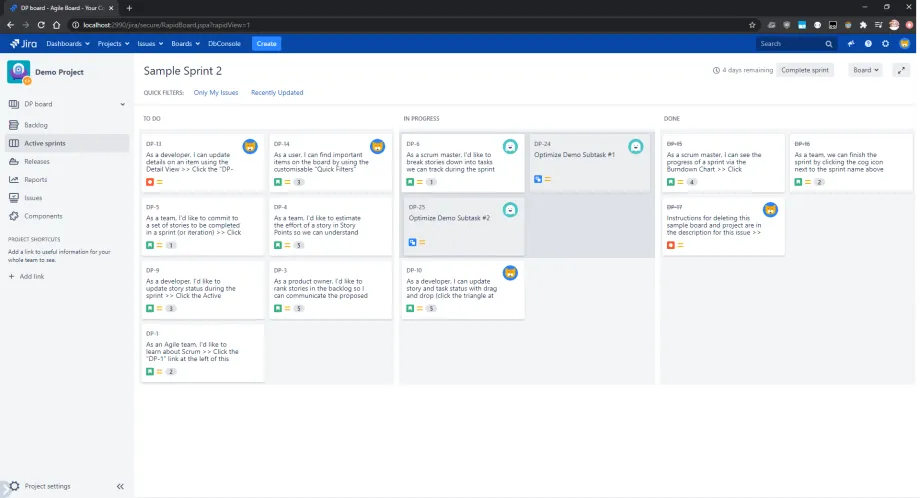
Task: Open the browser extensions puzzle icon
Action: [863, 25]
